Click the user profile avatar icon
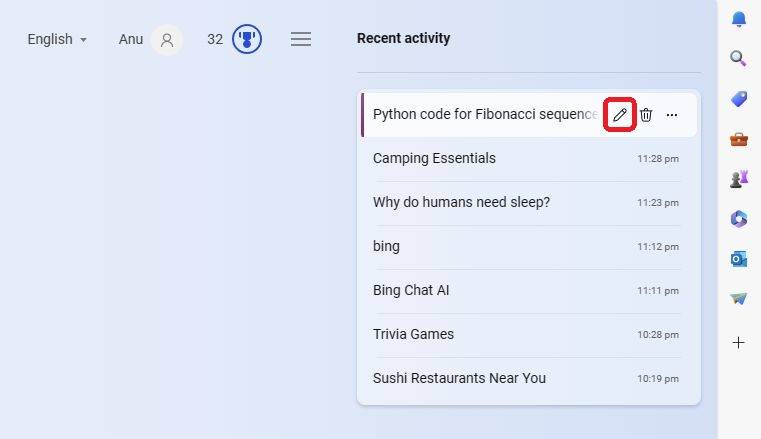This screenshot has height=439, width=761. pos(166,39)
